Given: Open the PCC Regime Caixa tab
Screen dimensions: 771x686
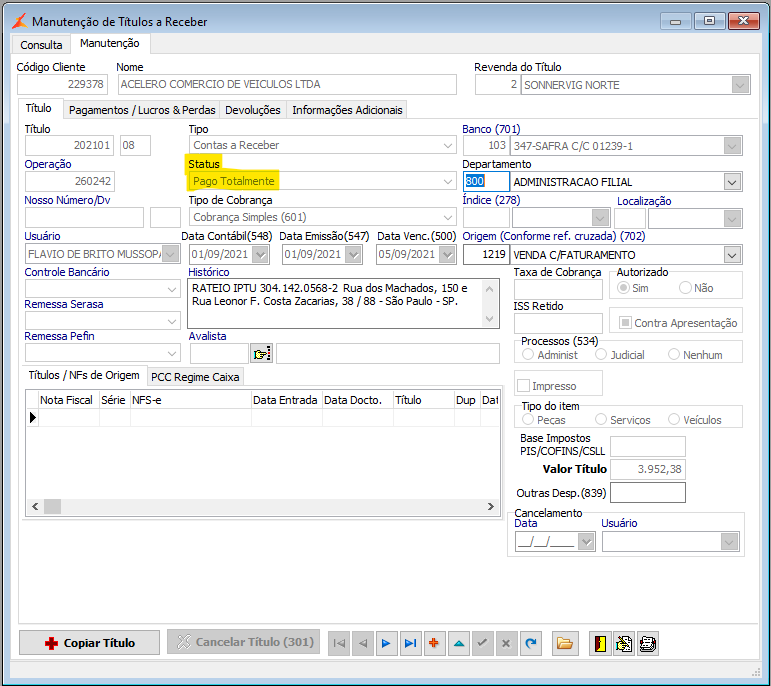Looking at the screenshot, I should (x=196, y=377).
